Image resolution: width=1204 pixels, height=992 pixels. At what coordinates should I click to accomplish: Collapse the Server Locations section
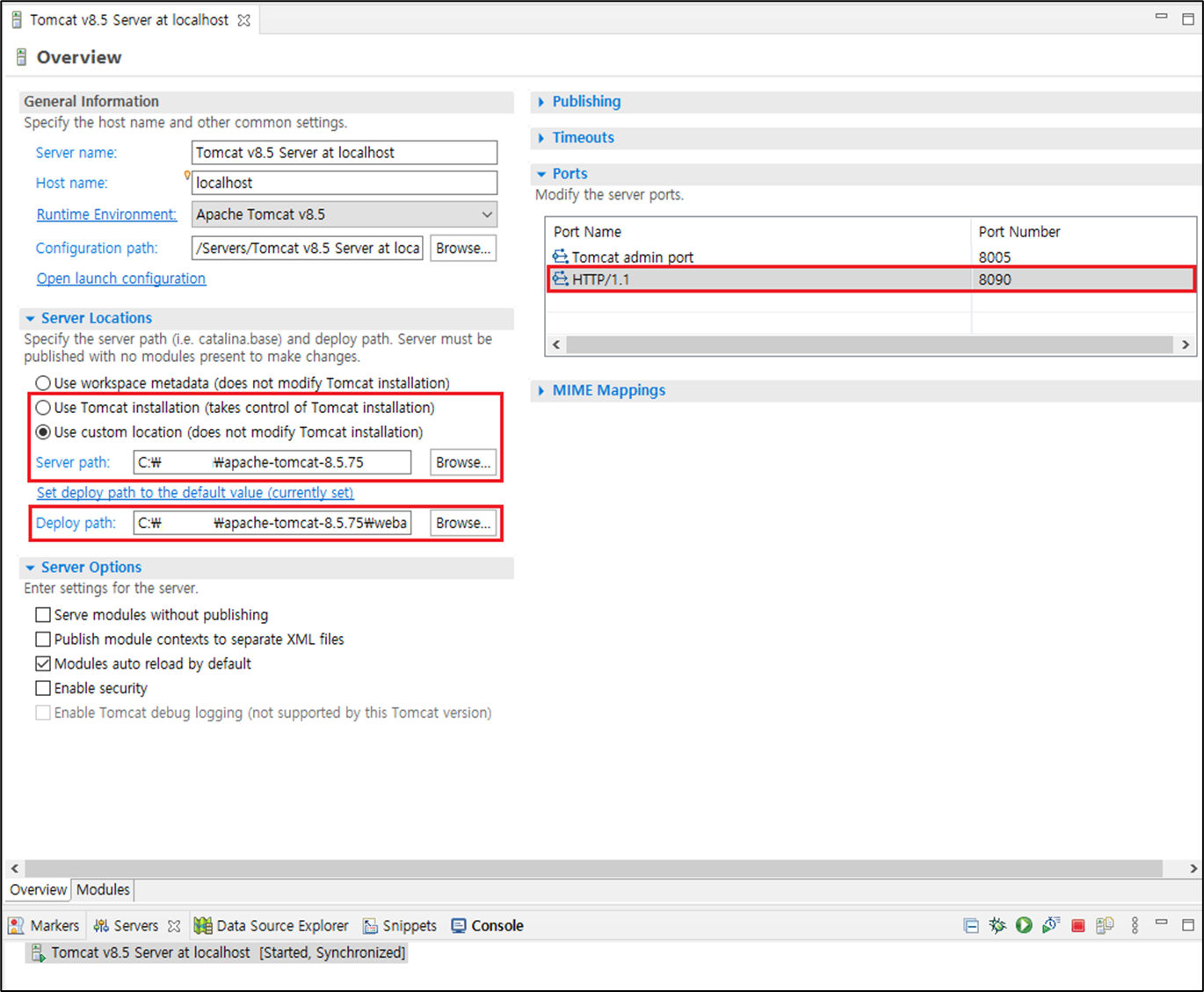pos(30,319)
